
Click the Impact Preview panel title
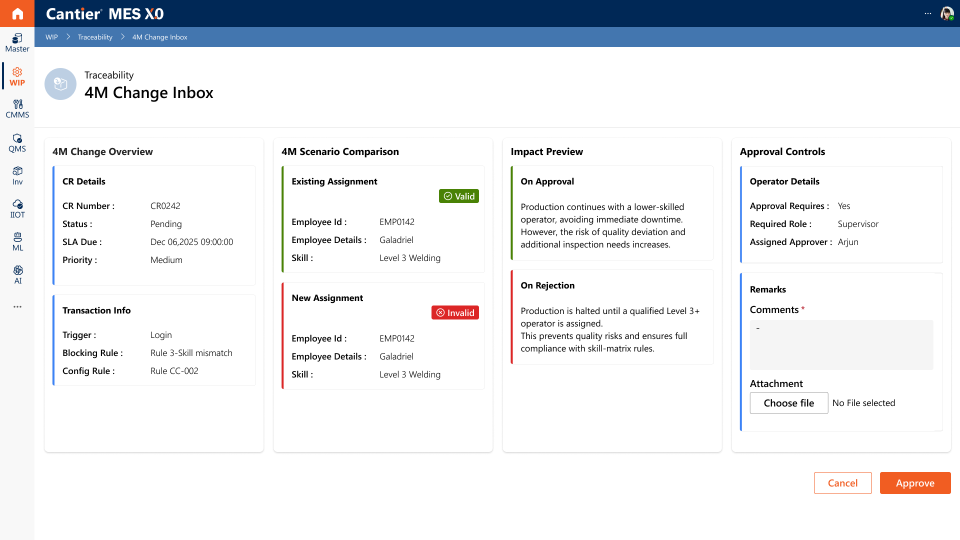[547, 152]
